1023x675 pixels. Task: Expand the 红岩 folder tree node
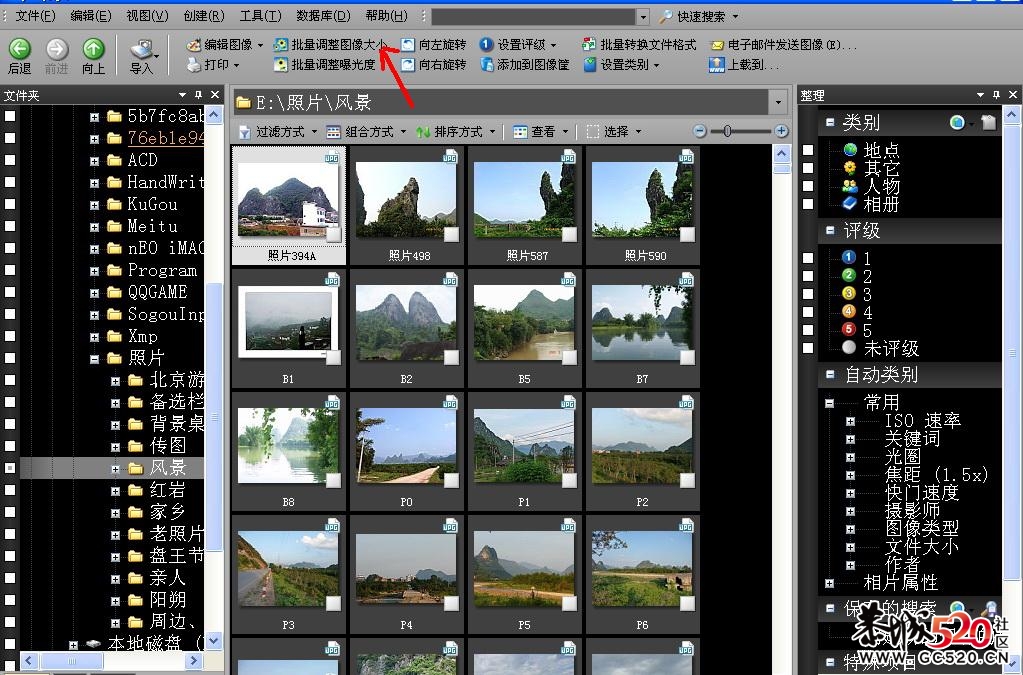[x=116, y=490]
